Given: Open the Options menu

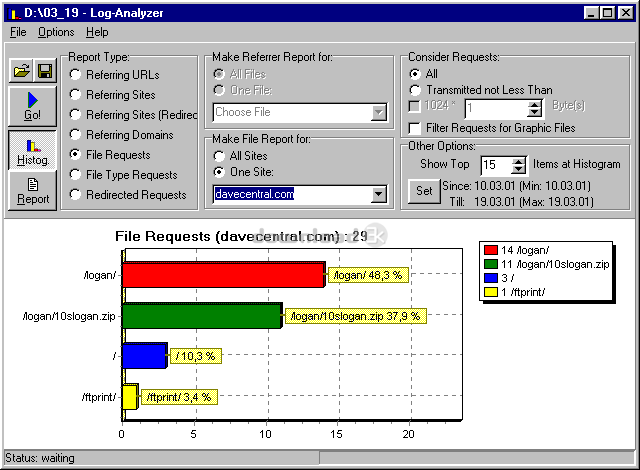Looking at the screenshot, I should pos(56,32).
